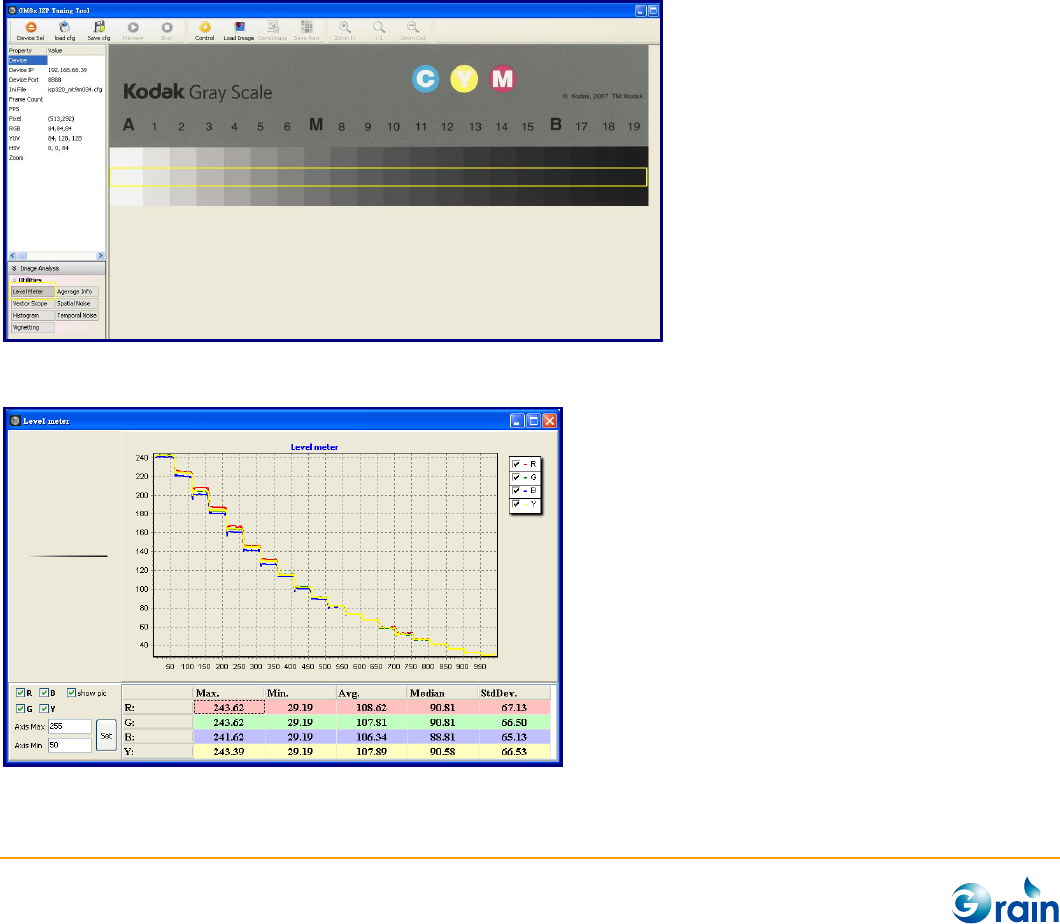This screenshot has height=924, width=1060.
Task: Click the B Avg cell 106.34
Action: coord(372,737)
